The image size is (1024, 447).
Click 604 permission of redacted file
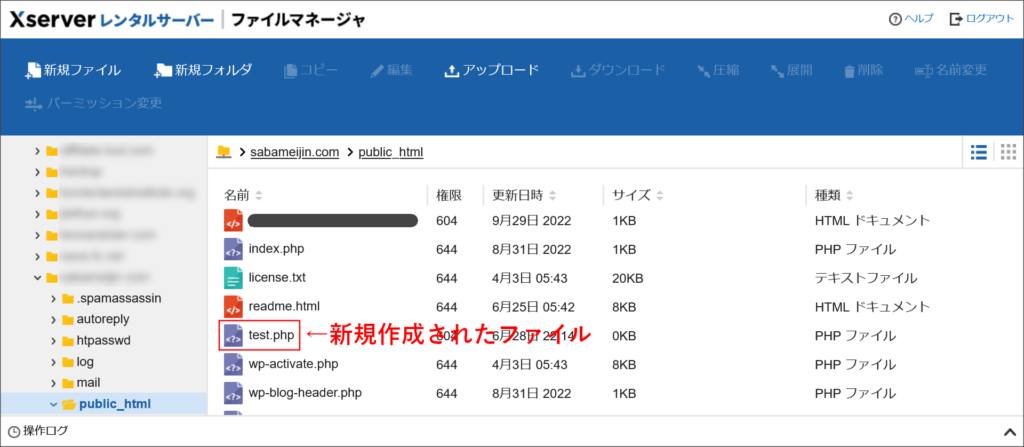447,221
